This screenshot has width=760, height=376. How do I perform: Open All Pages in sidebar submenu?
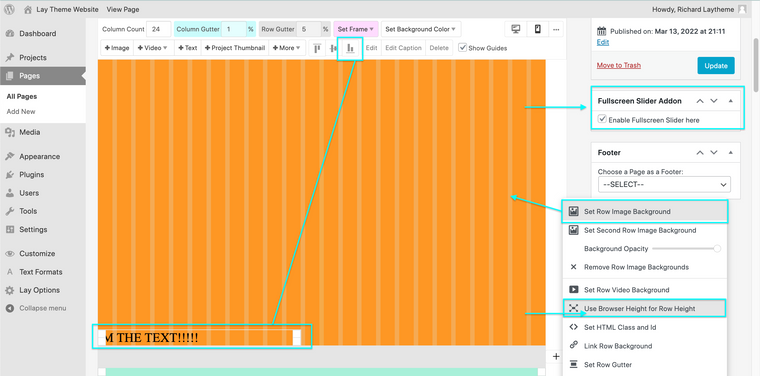coord(22,96)
